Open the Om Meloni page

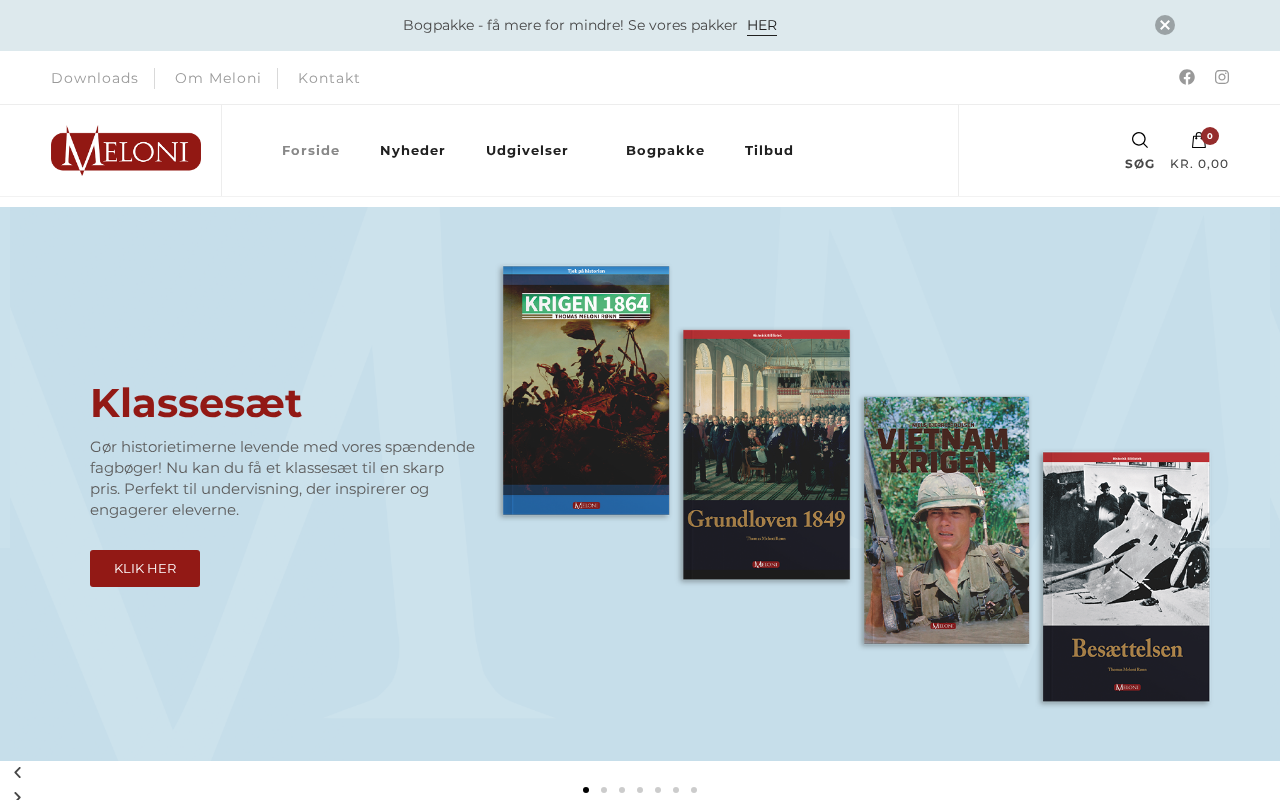pos(218,78)
